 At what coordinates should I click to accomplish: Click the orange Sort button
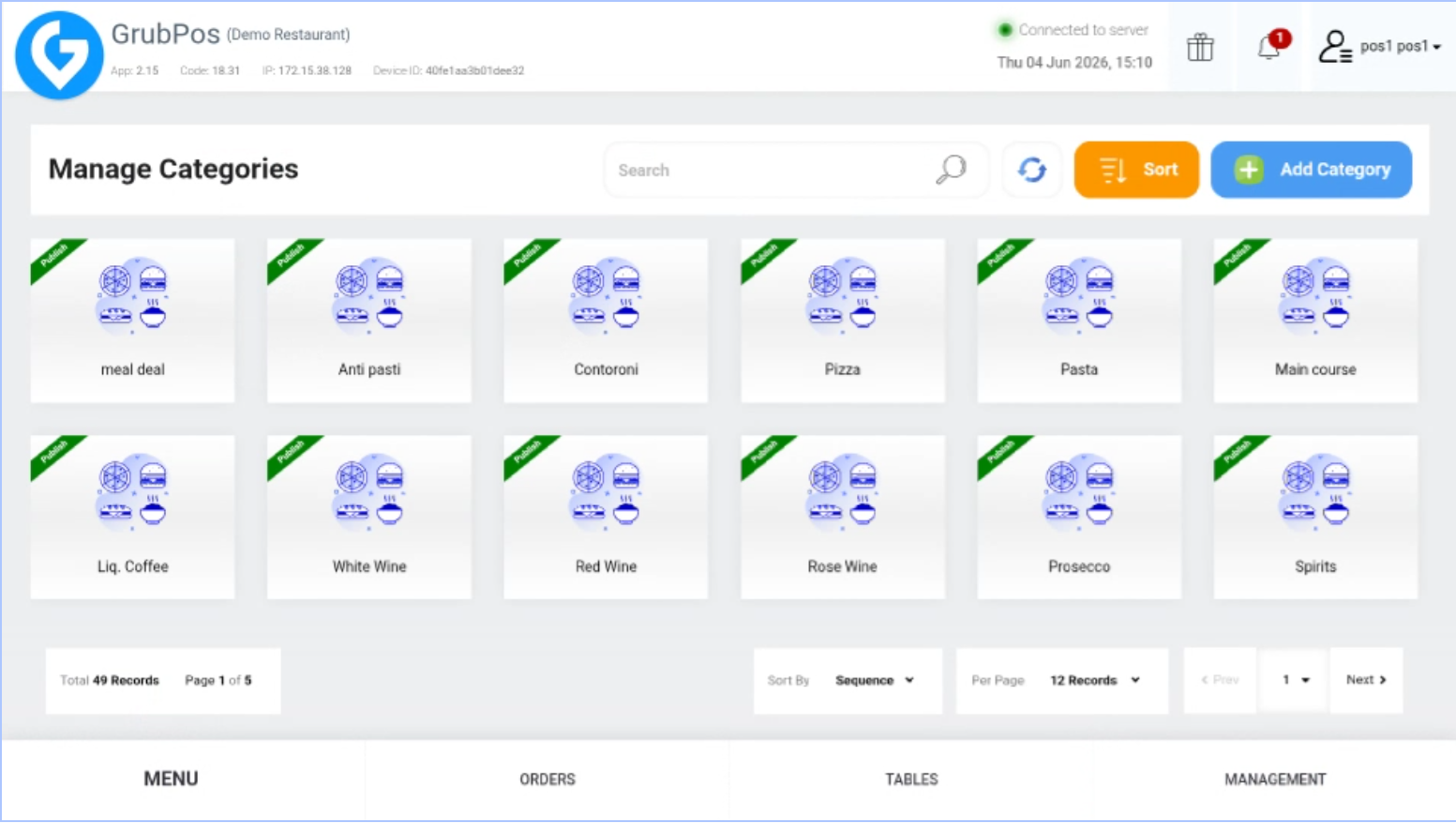[1136, 170]
